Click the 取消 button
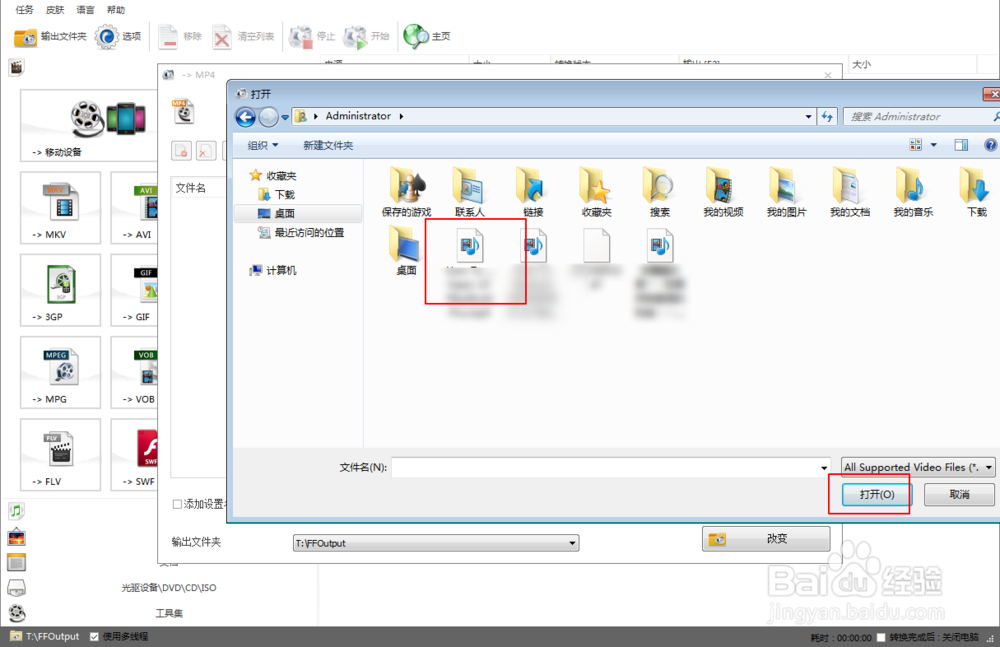This screenshot has height=647, width=1000. click(959, 495)
